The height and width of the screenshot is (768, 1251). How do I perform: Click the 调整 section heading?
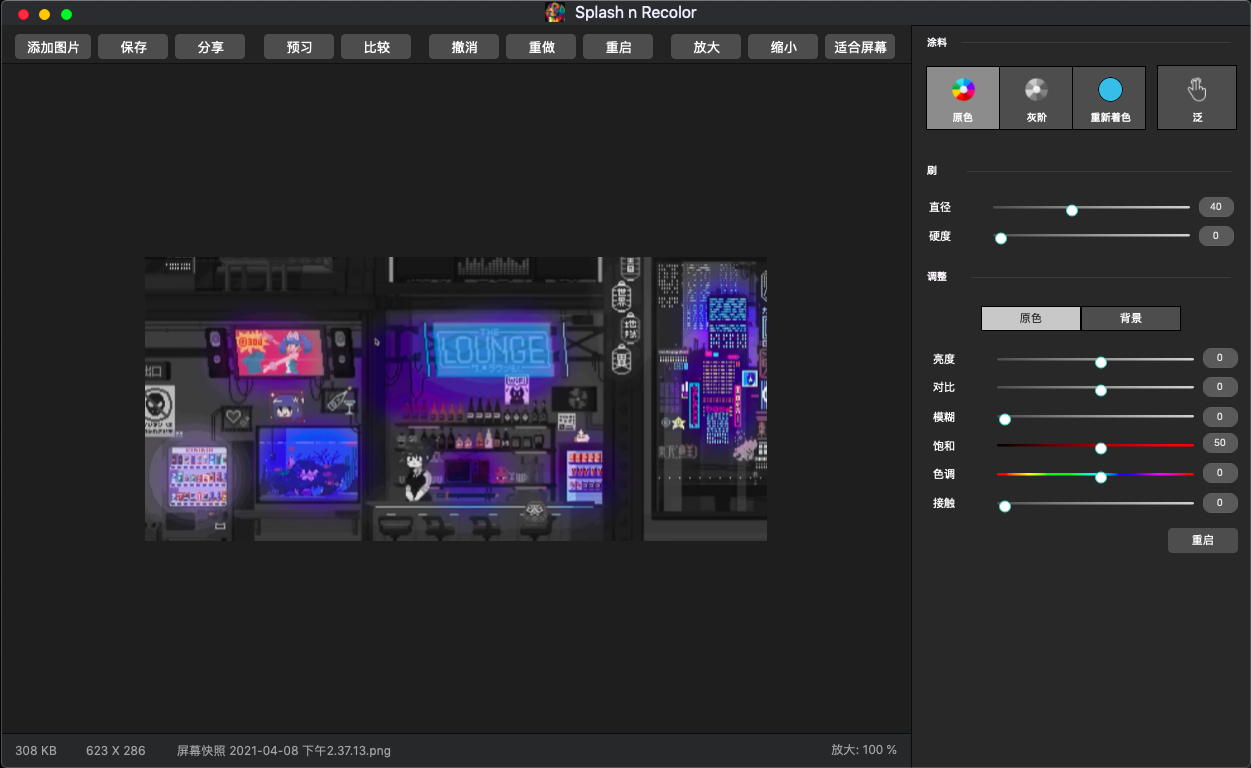click(x=937, y=277)
